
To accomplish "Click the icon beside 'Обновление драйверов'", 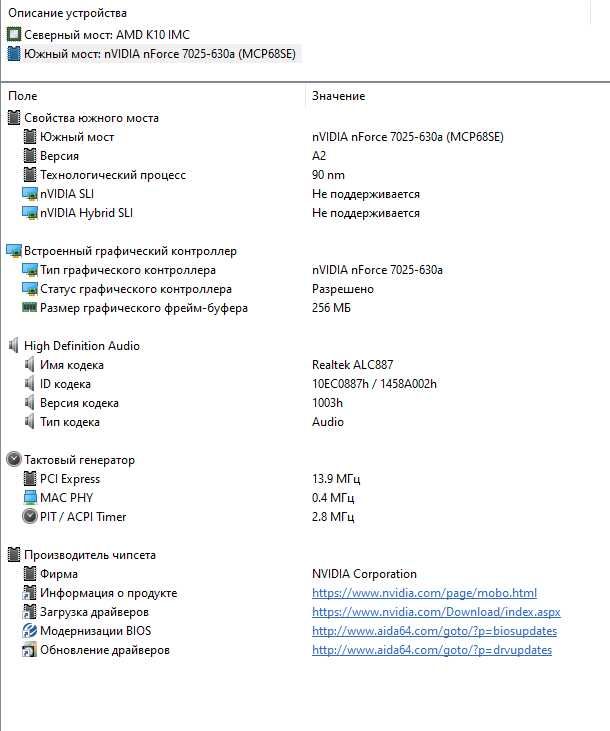I will (x=29, y=650).
